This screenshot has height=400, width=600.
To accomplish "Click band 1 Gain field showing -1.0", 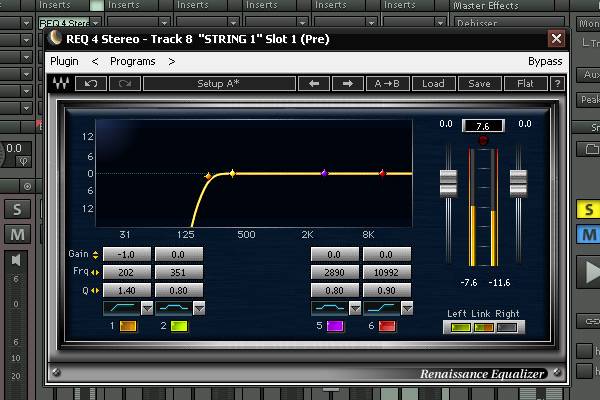I will (x=127, y=254).
